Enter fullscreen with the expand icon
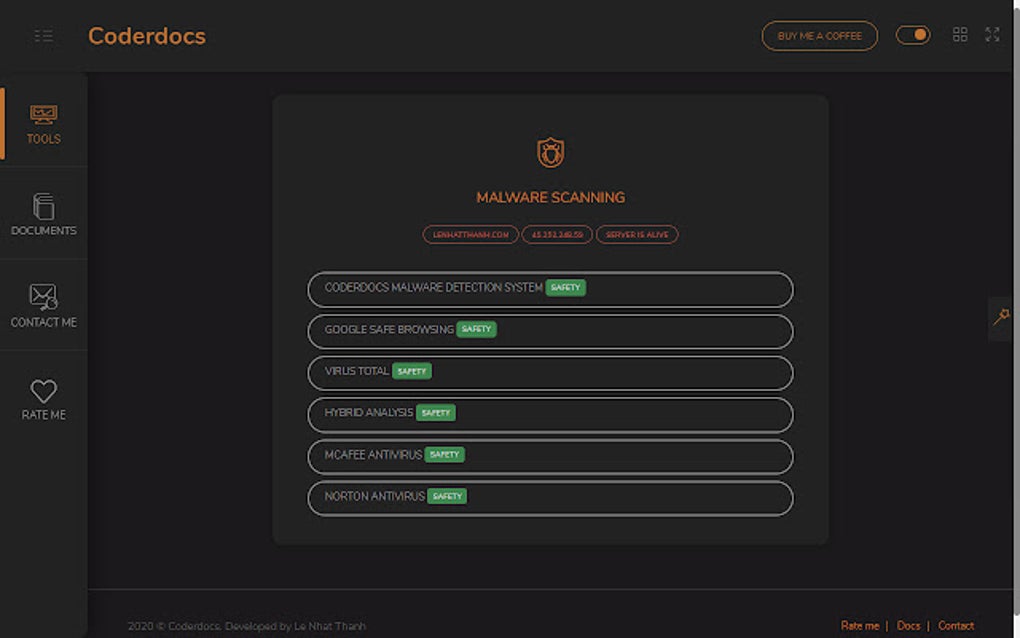1020x638 pixels. [x=992, y=35]
